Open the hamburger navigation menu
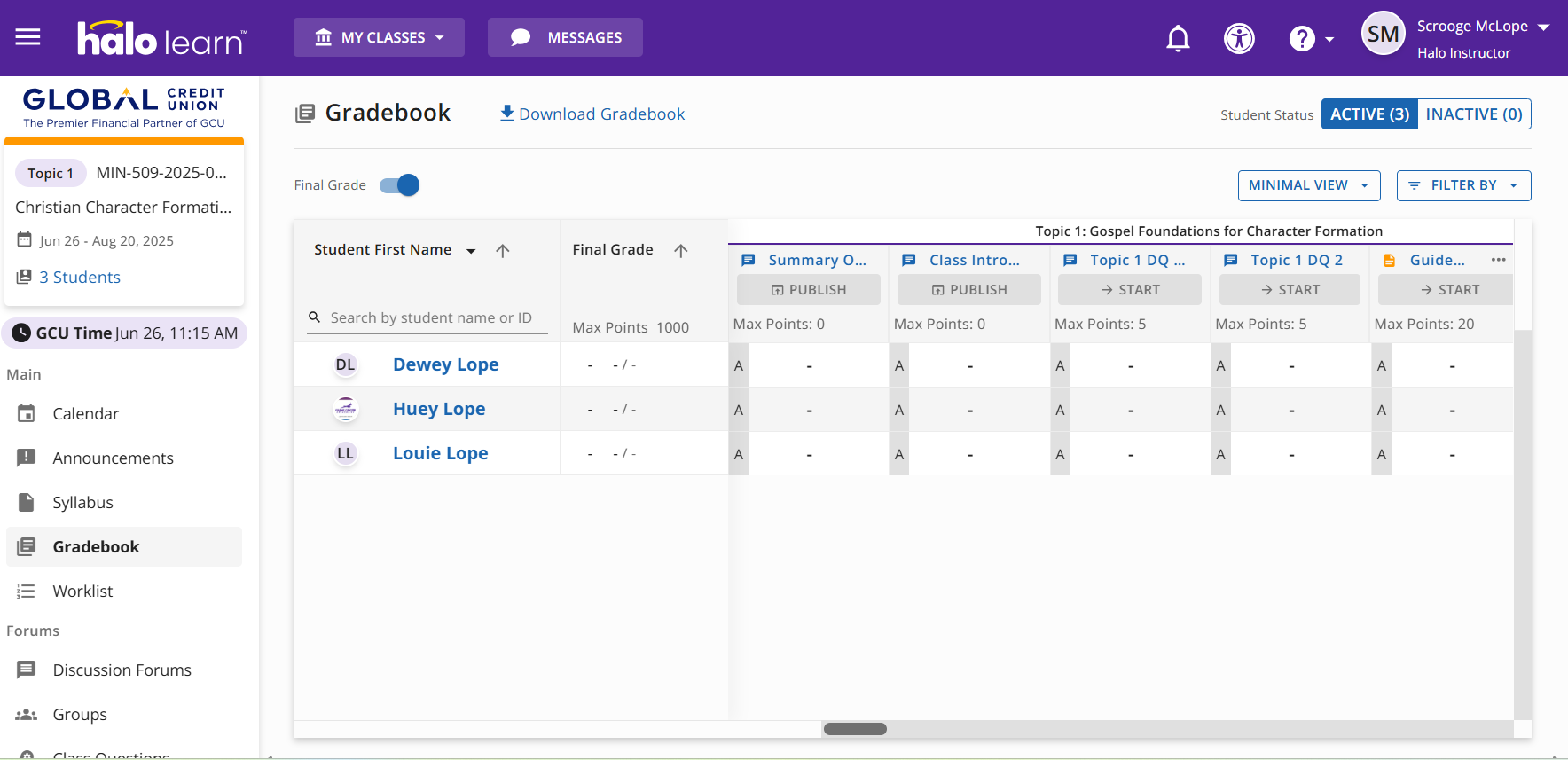This screenshot has width=1568, height=760. tap(27, 37)
